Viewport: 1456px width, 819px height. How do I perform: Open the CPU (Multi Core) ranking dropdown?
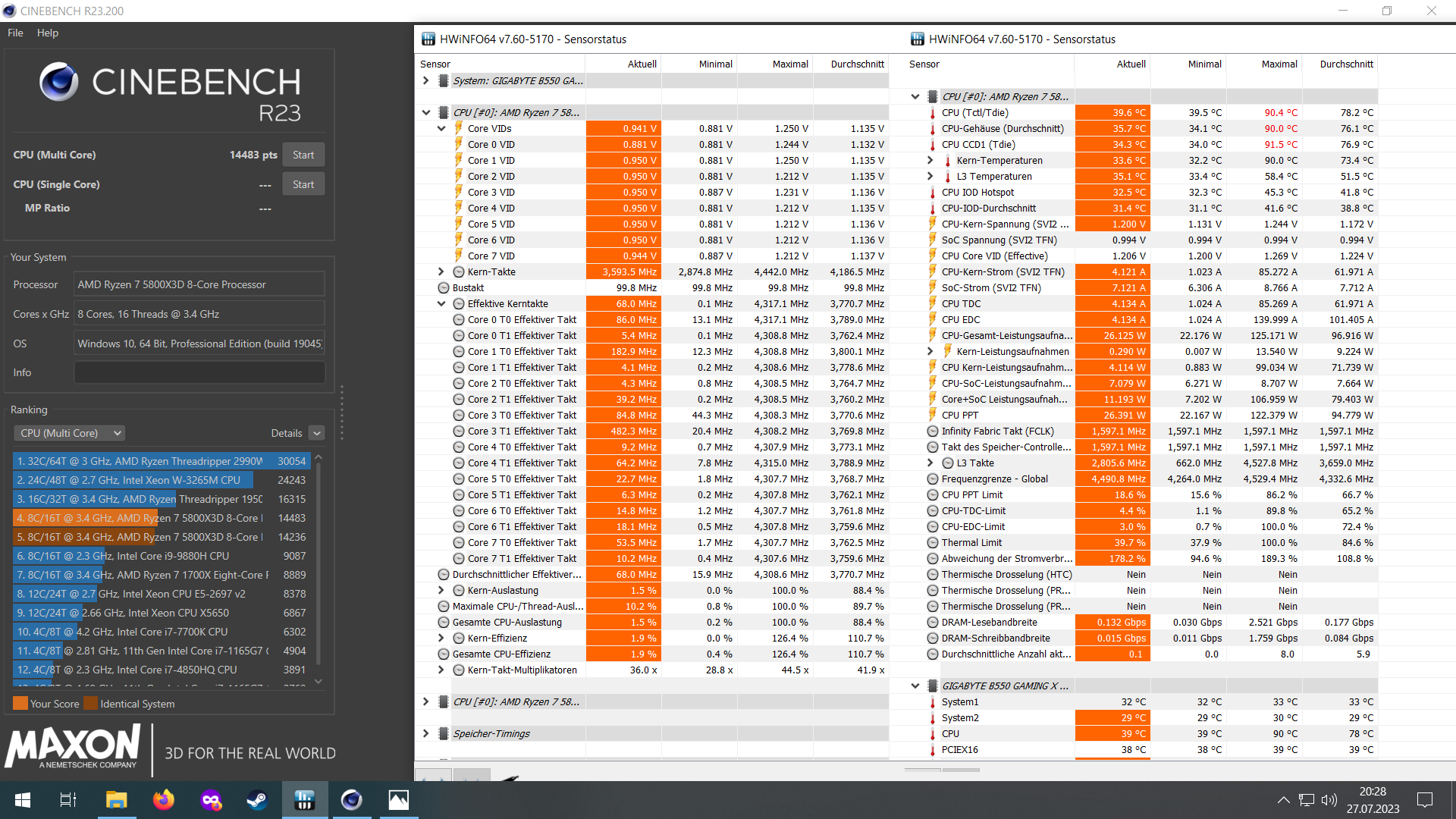pyautogui.click(x=70, y=433)
